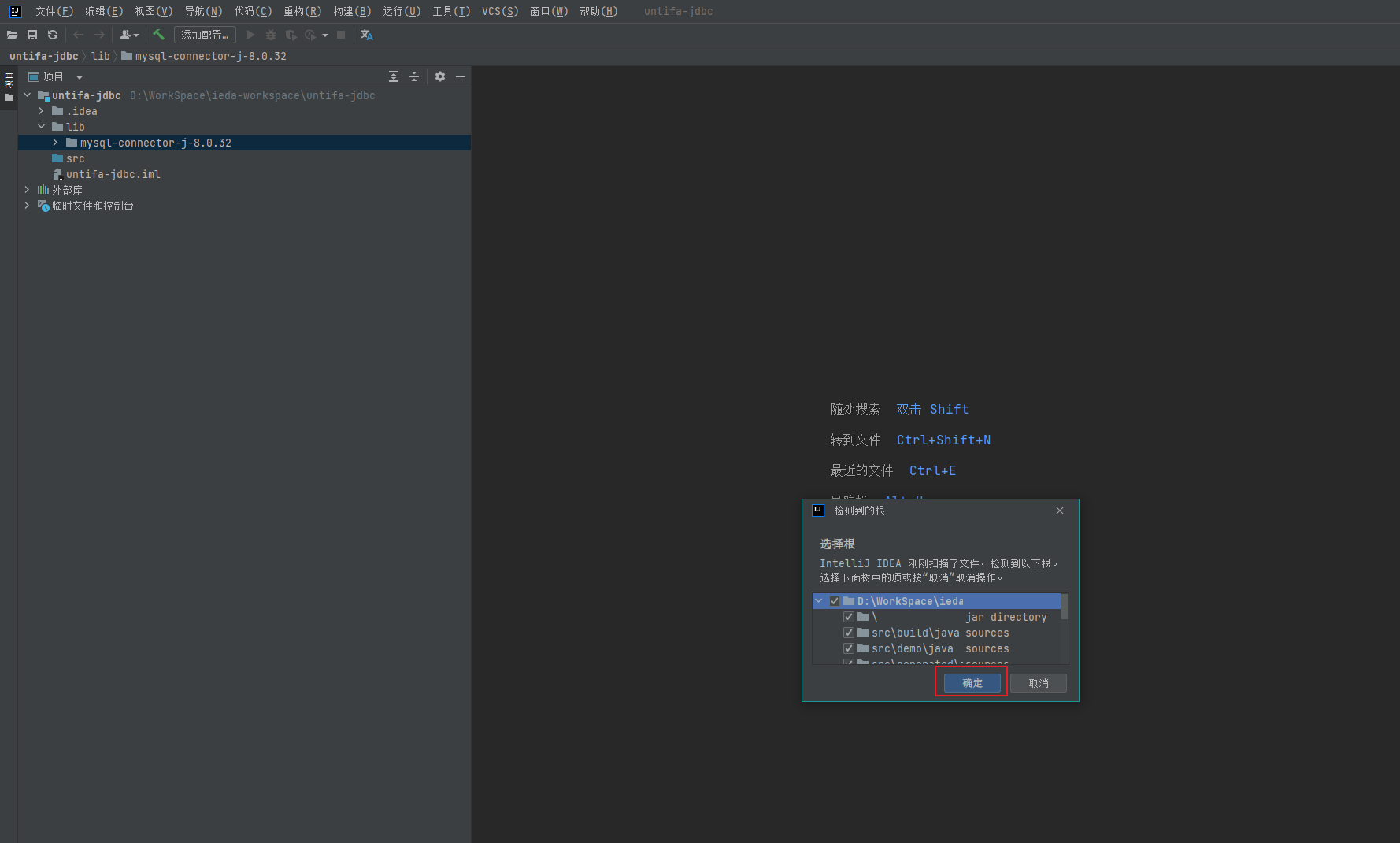Open the 构建(B) menu
1400x843 pixels.
click(x=352, y=11)
